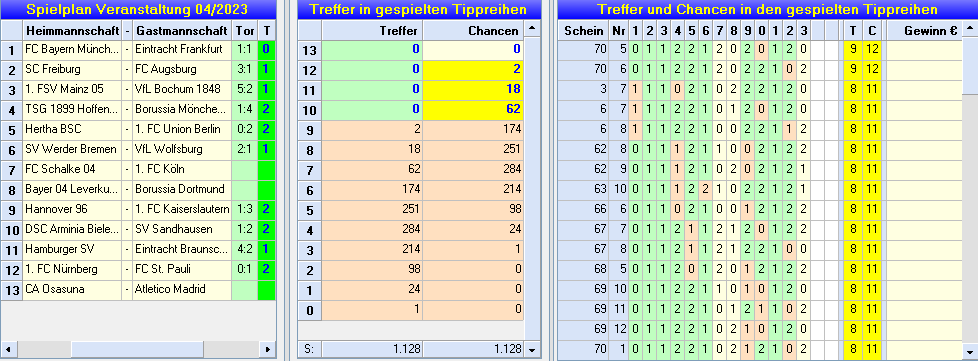Screen dimensions: 978x361
Task: Click Eintracht Braunschweig cell
Action: 182,249
